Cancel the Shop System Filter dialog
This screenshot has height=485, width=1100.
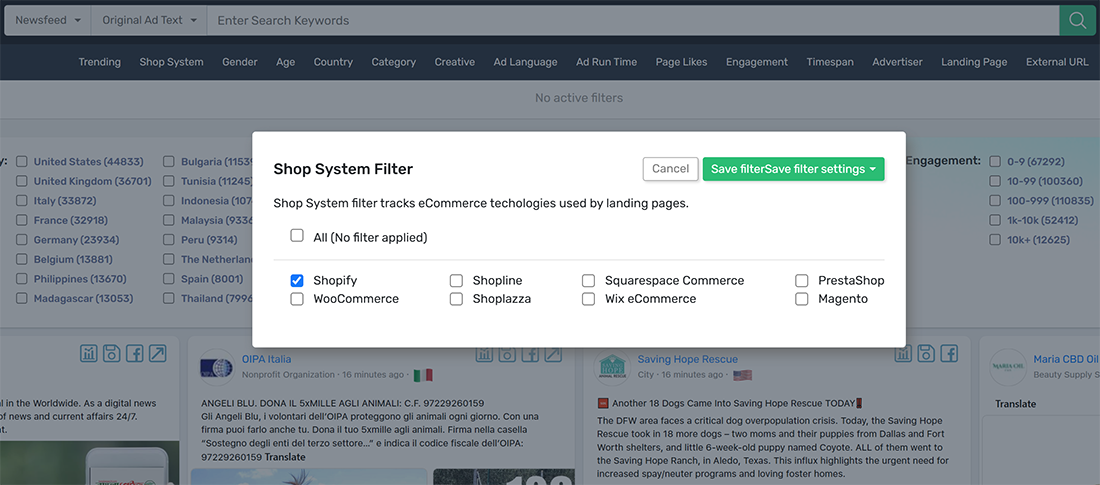(671, 168)
